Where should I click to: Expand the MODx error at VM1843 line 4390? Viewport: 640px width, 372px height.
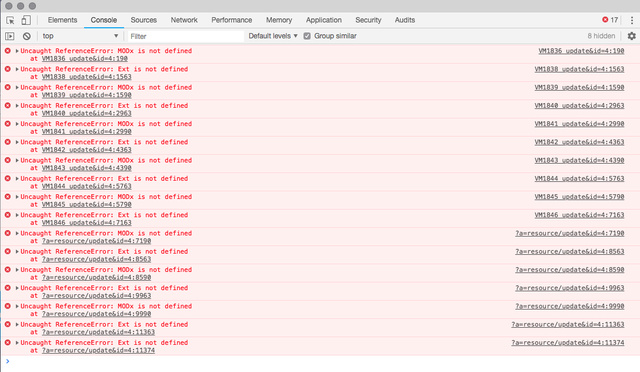(17, 160)
